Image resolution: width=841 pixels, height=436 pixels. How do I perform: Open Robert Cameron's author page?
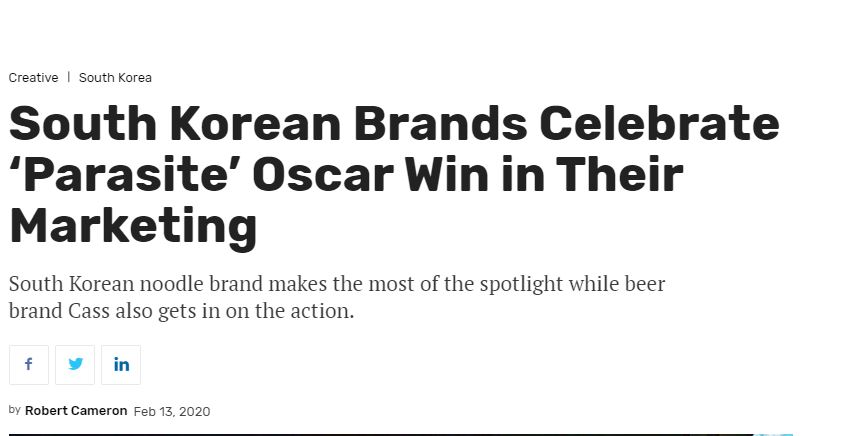point(76,411)
